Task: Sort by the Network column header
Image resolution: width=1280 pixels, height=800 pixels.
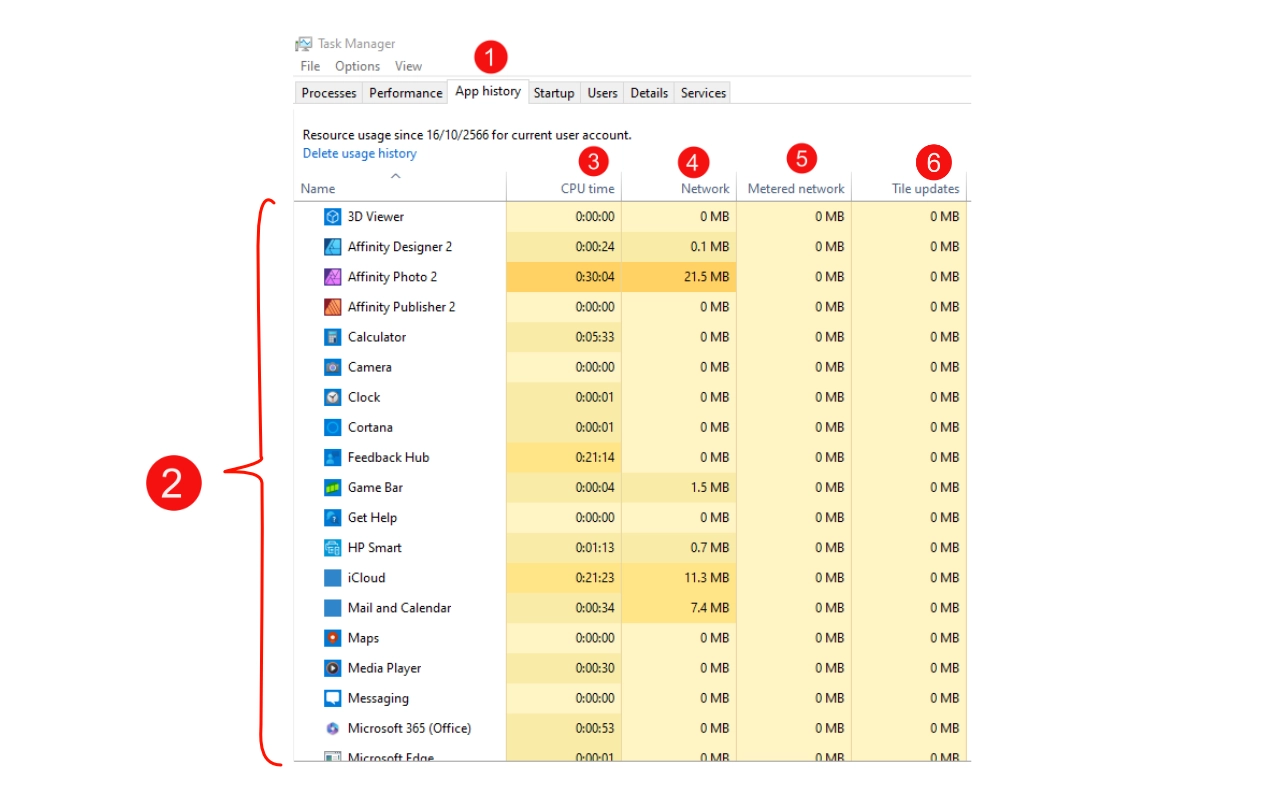Action: (x=679, y=188)
